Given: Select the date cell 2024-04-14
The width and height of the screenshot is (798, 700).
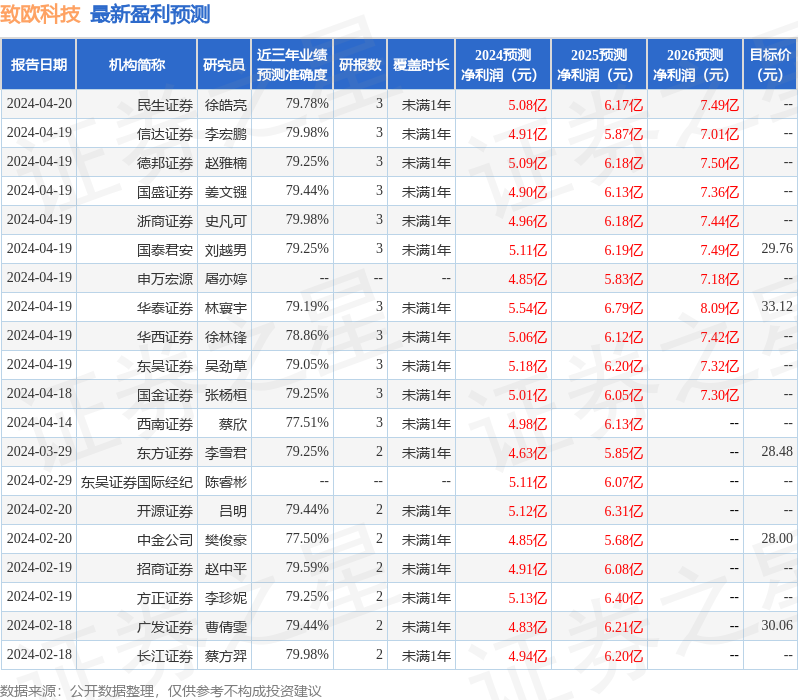Looking at the screenshot, I should [39, 423].
